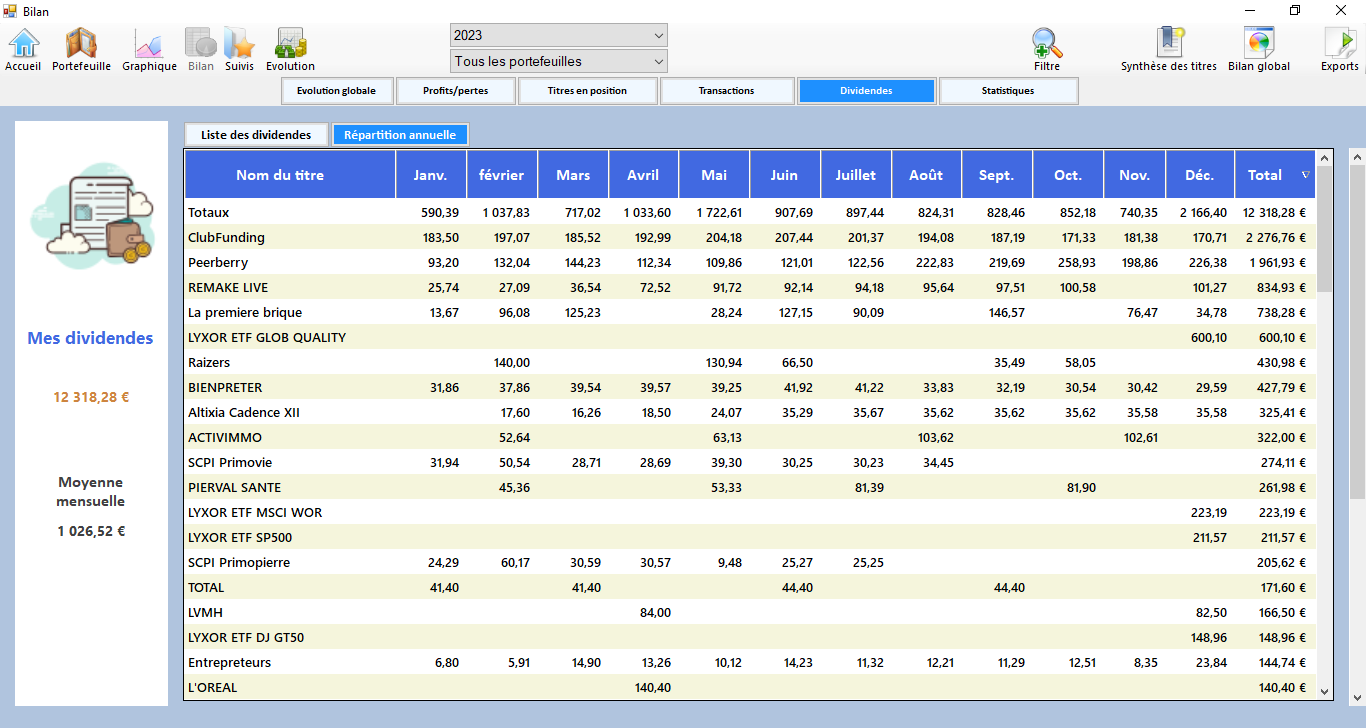Select the Peerberry row name

point(218,262)
